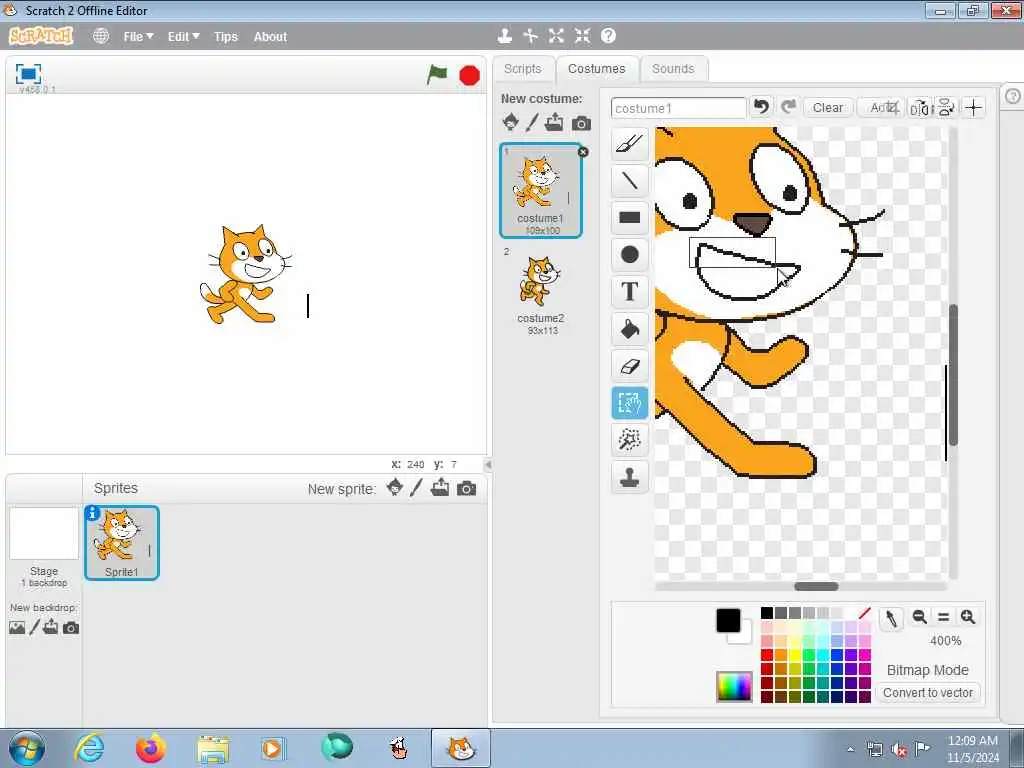Select the Remove background wand tool
Viewport: 1024px width, 768px height.
[630, 440]
